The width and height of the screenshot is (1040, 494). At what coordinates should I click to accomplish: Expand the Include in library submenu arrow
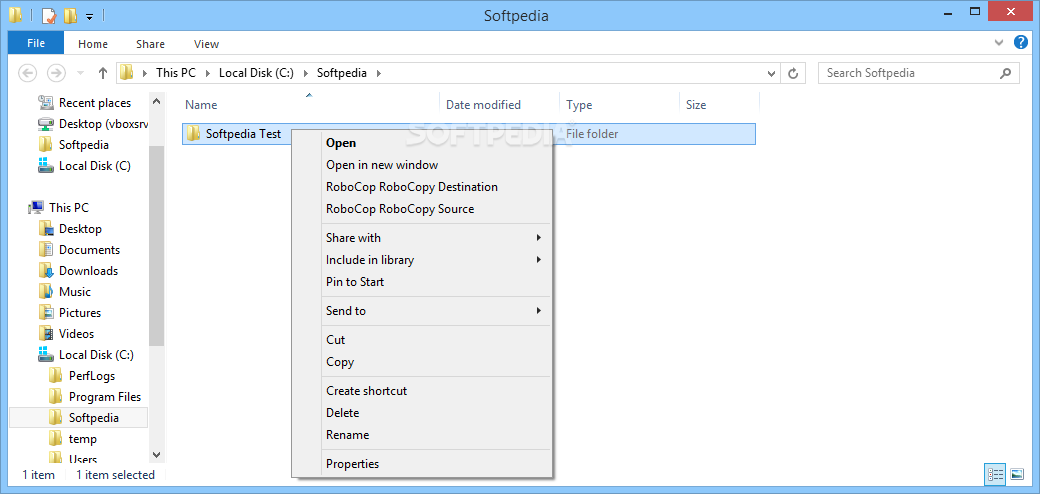539,260
